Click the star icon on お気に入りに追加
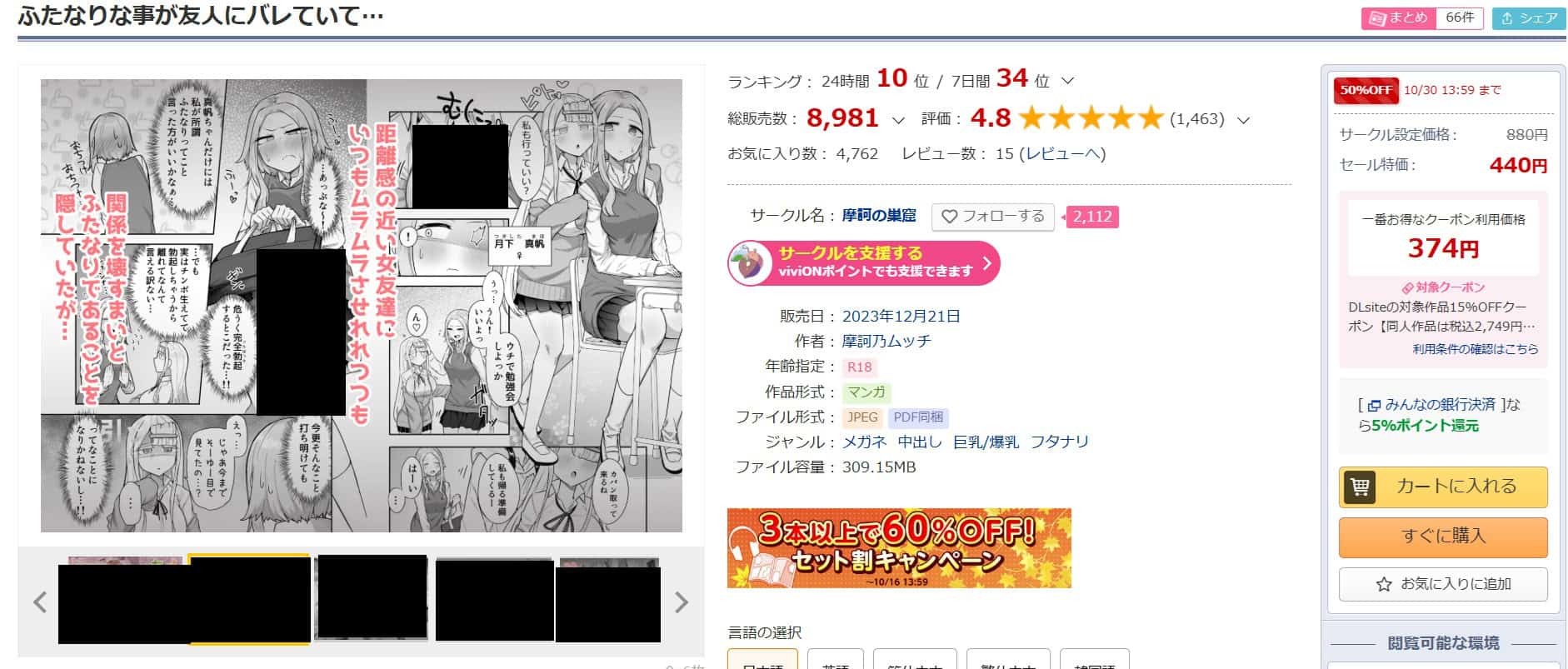This screenshot has height=669, width=1568. click(1384, 584)
